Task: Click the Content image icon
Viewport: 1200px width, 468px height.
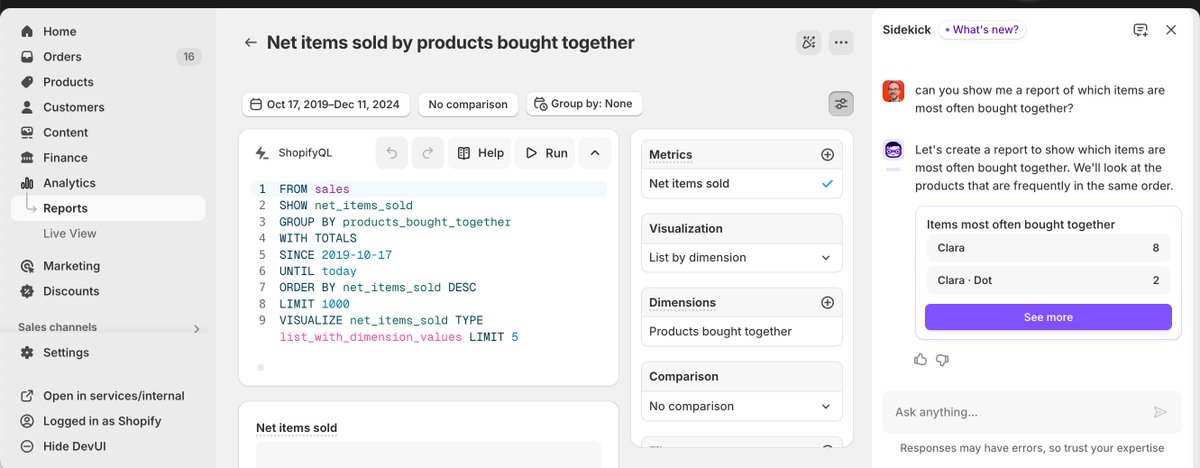Action: pos(27,132)
